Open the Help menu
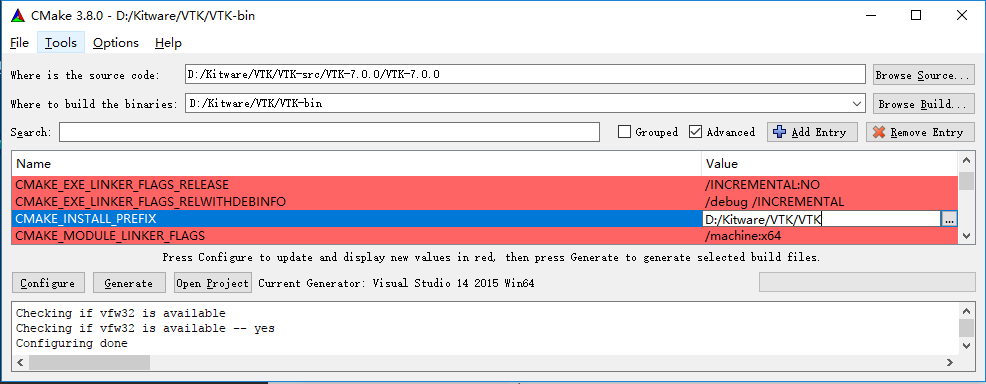 tap(168, 43)
